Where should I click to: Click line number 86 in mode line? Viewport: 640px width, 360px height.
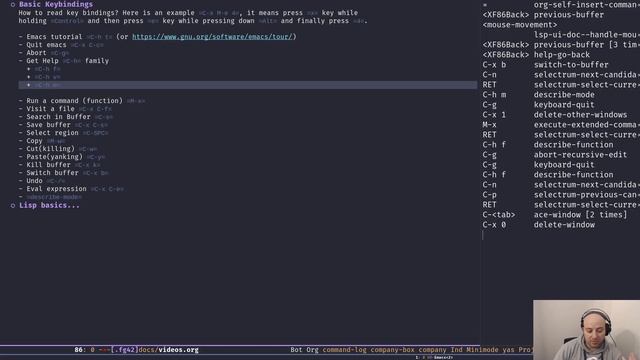(79, 350)
